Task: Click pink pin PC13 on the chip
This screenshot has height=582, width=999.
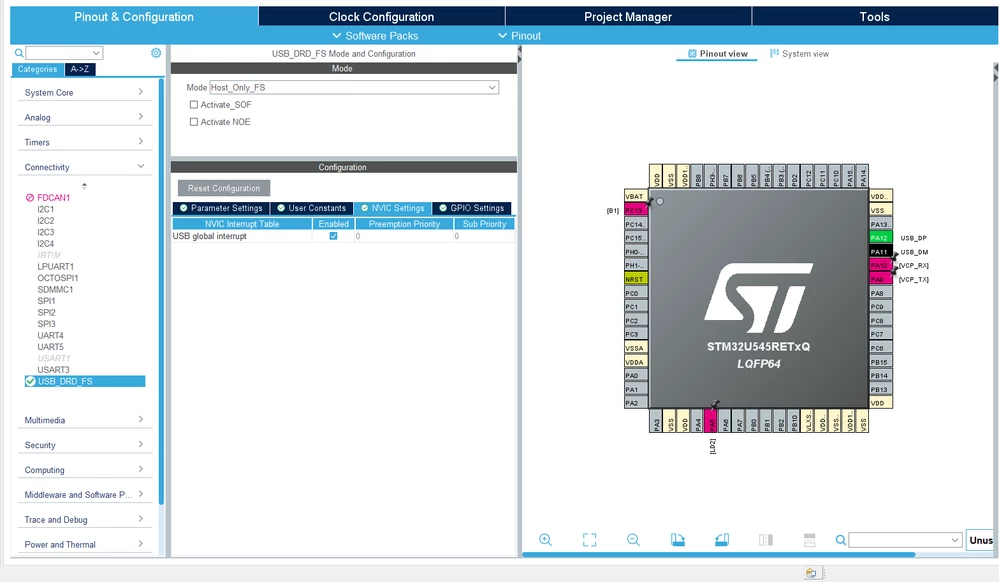Action: tap(636, 210)
